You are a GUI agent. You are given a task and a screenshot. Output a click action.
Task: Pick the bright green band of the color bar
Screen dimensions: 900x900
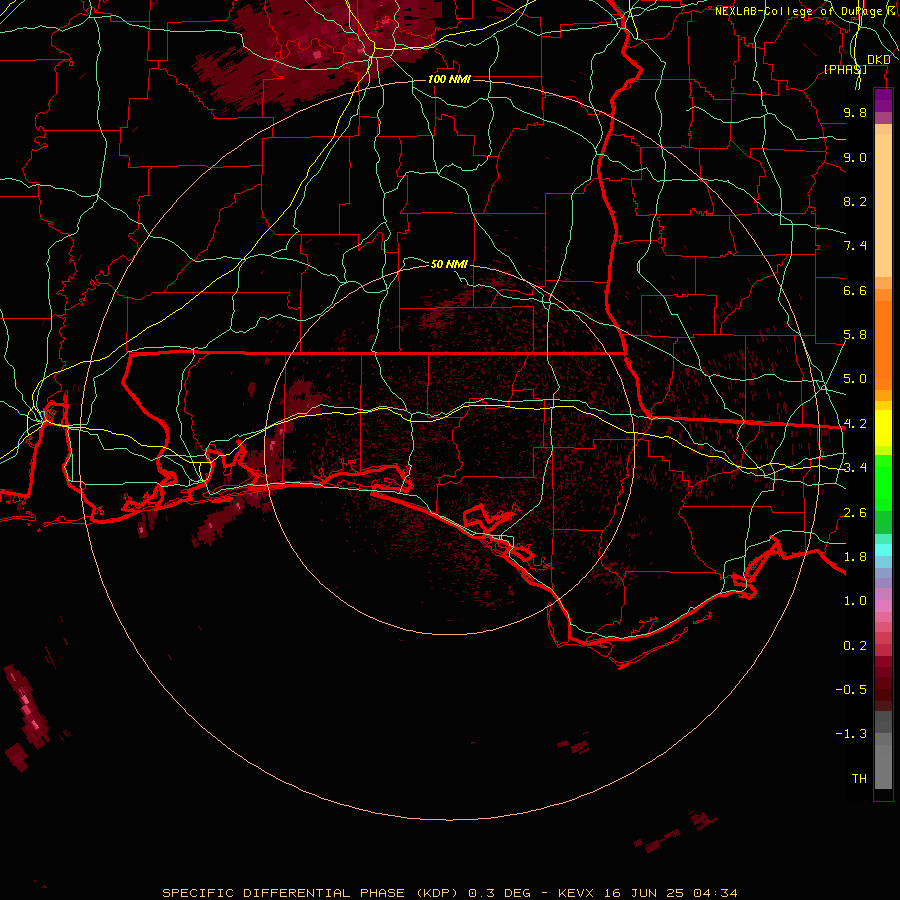click(x=883, y=482)
